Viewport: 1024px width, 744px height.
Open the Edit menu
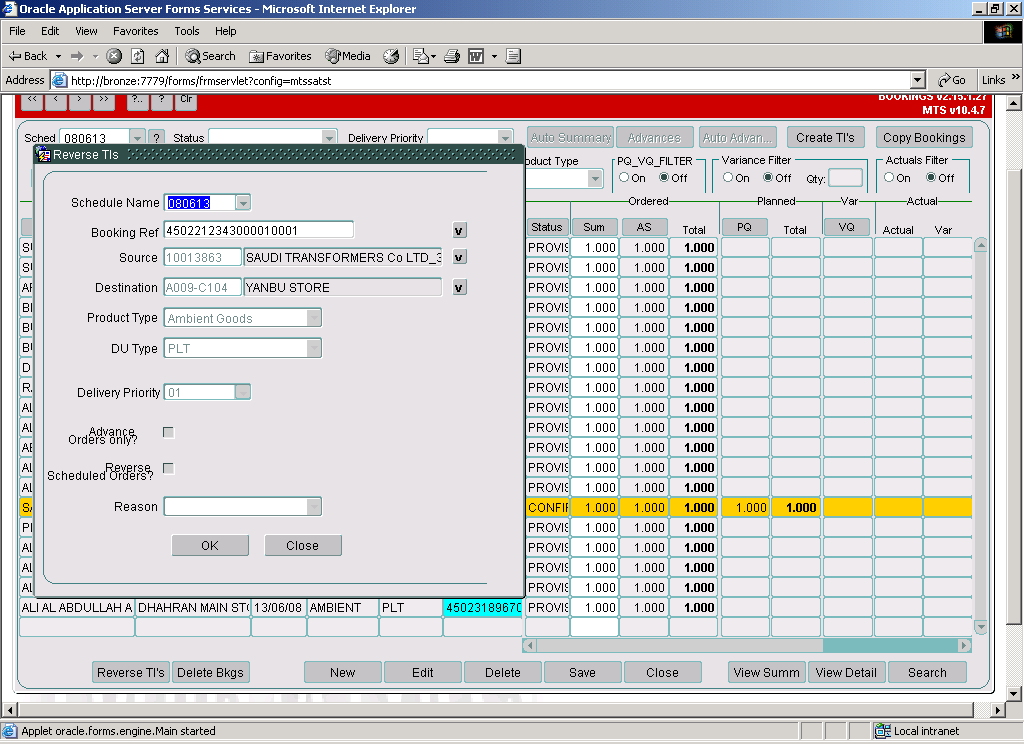pos(50,31)
